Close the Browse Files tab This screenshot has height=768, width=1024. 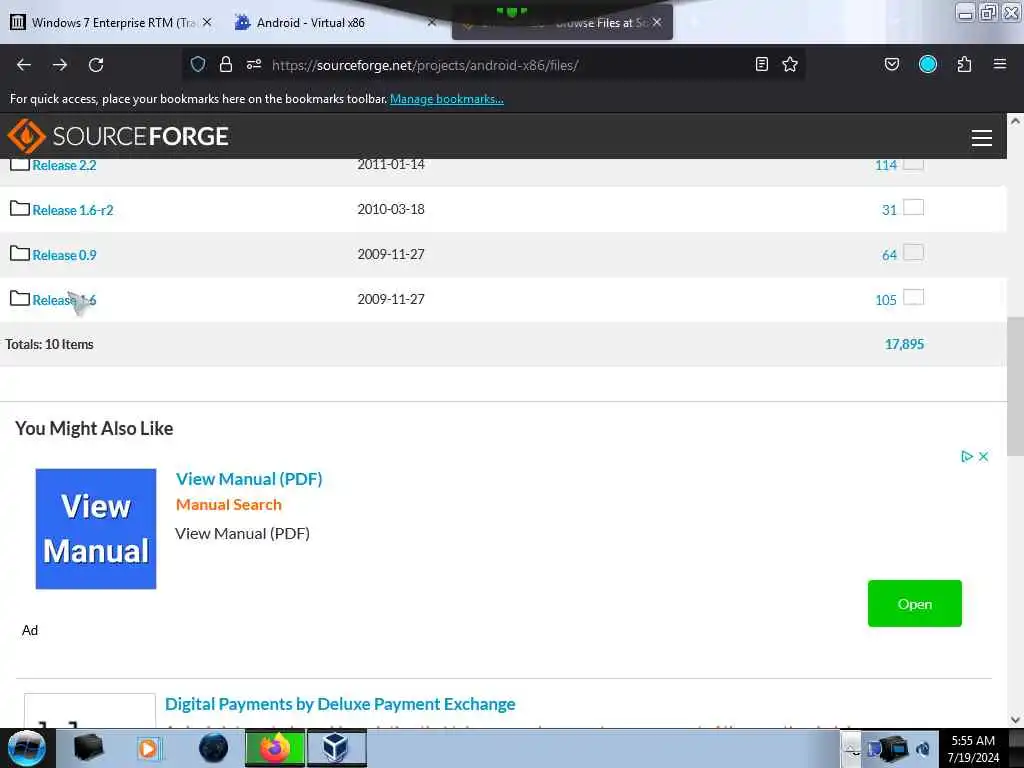pos(657,22)
